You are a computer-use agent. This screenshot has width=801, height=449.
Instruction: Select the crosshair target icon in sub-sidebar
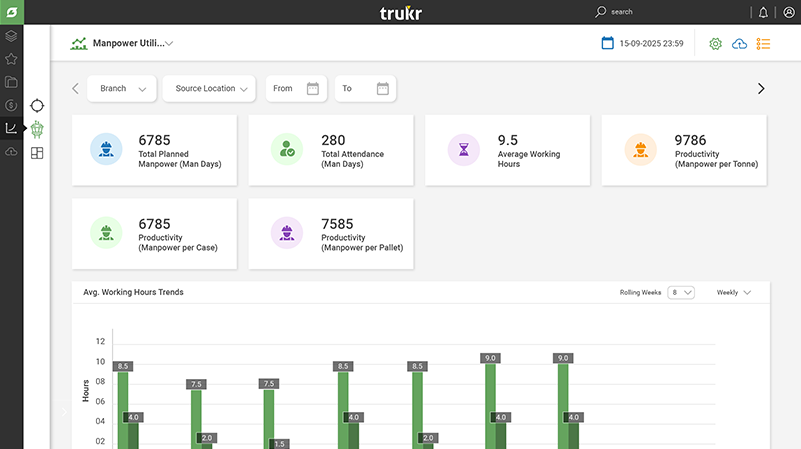click(37, 105)
